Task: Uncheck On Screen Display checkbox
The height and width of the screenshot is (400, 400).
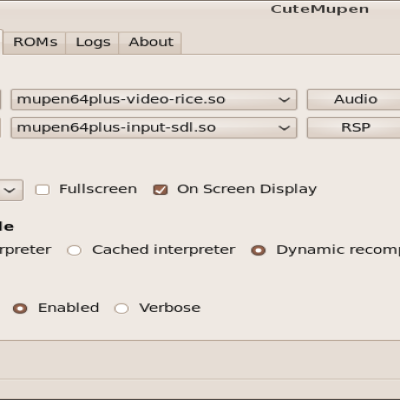Action: (x=160, y=190)
